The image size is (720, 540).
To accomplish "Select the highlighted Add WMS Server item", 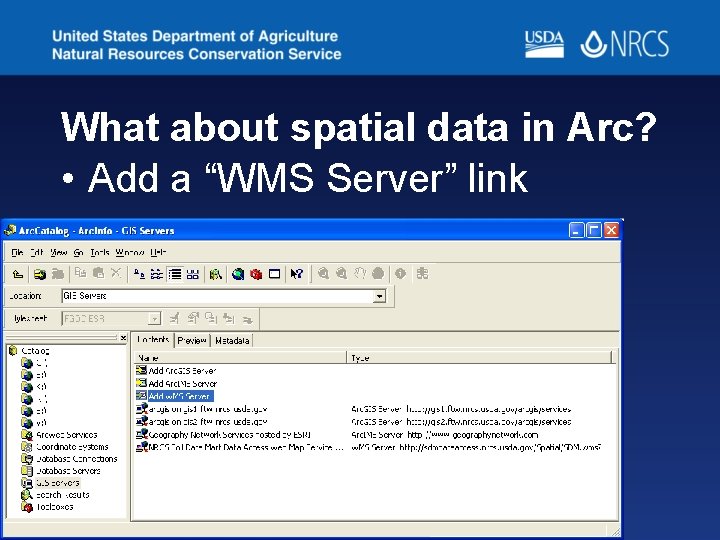I will pos(174,396).
